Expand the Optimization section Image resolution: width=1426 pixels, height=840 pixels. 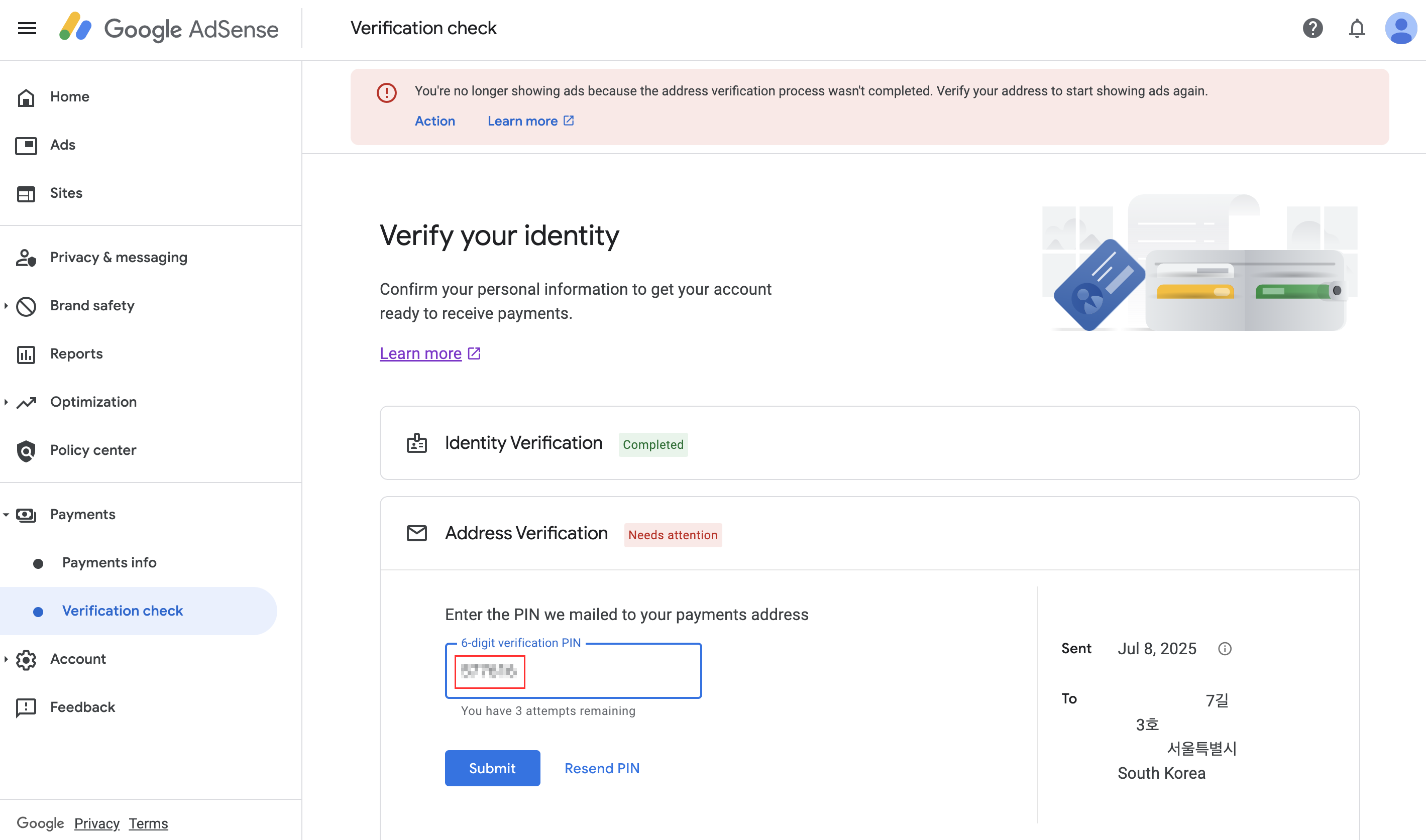6,402
